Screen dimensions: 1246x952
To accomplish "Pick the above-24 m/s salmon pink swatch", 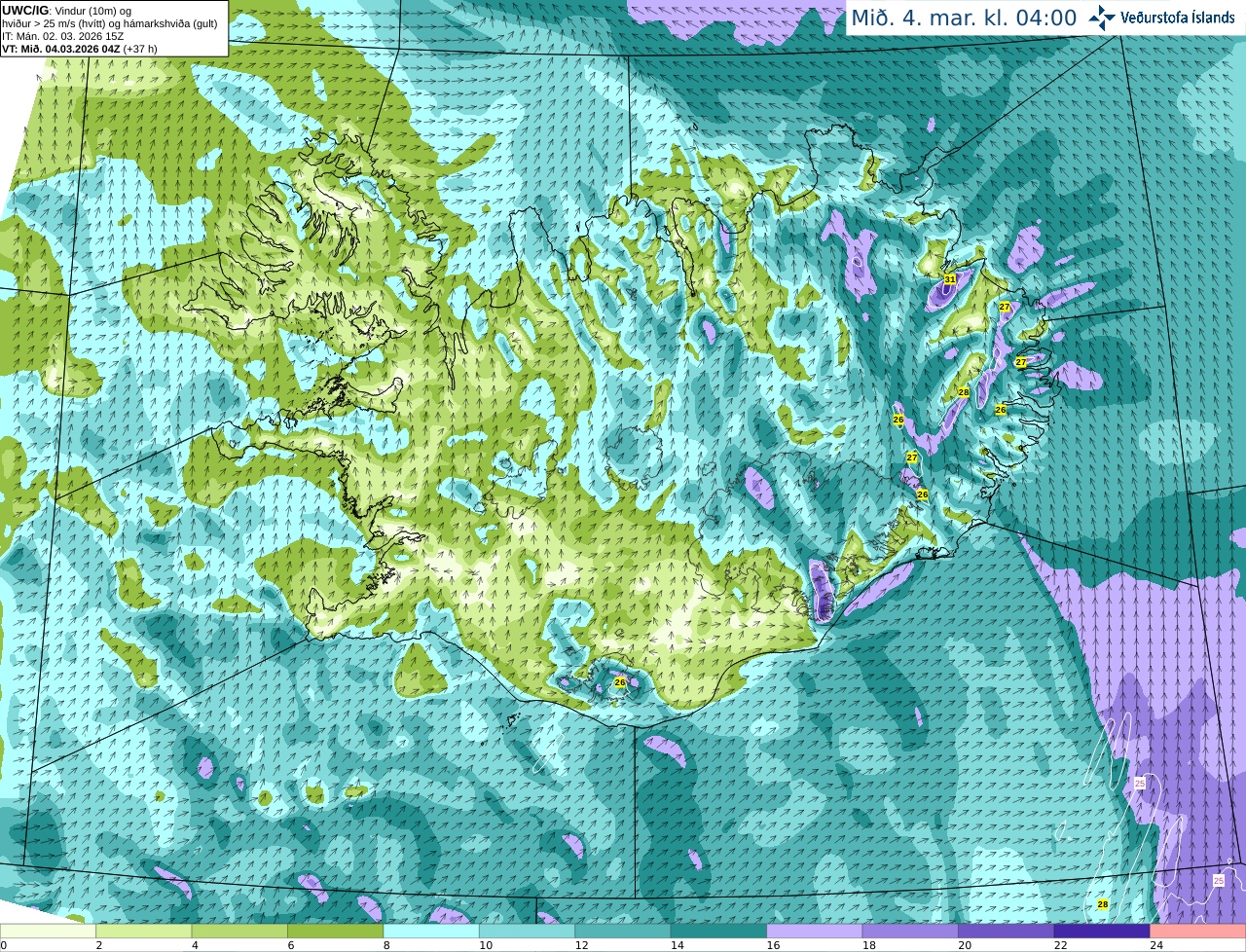I will 1198,932.
